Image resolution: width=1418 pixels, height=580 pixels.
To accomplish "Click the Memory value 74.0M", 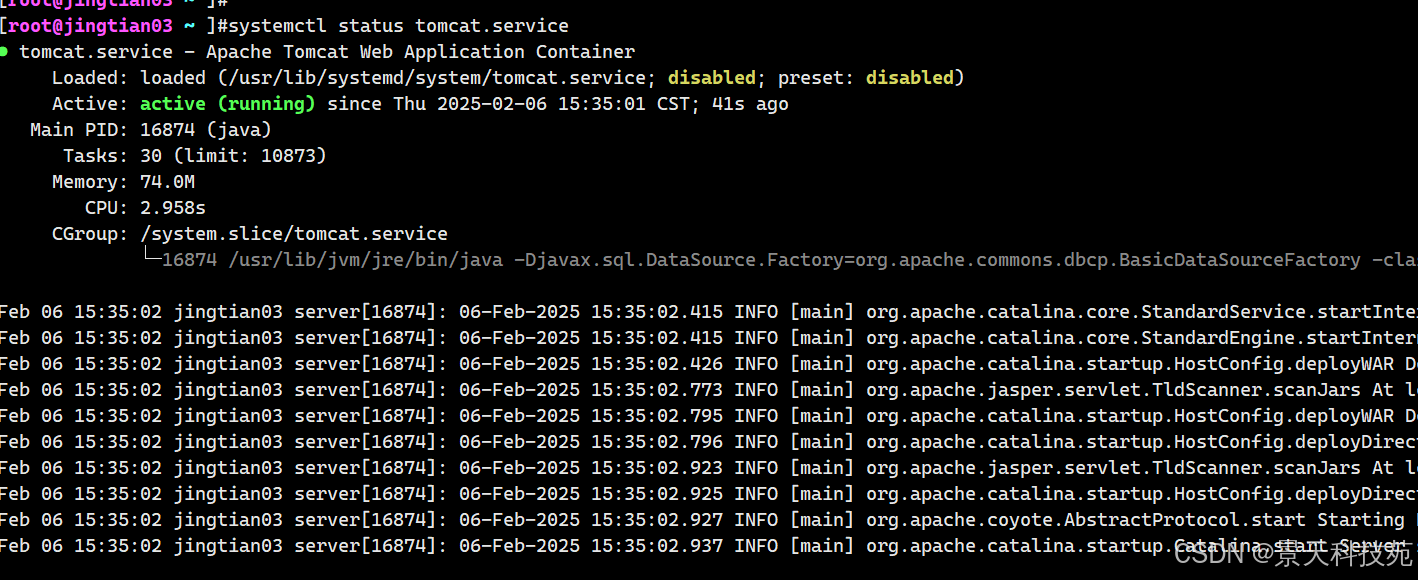I will tap(167, 182).
